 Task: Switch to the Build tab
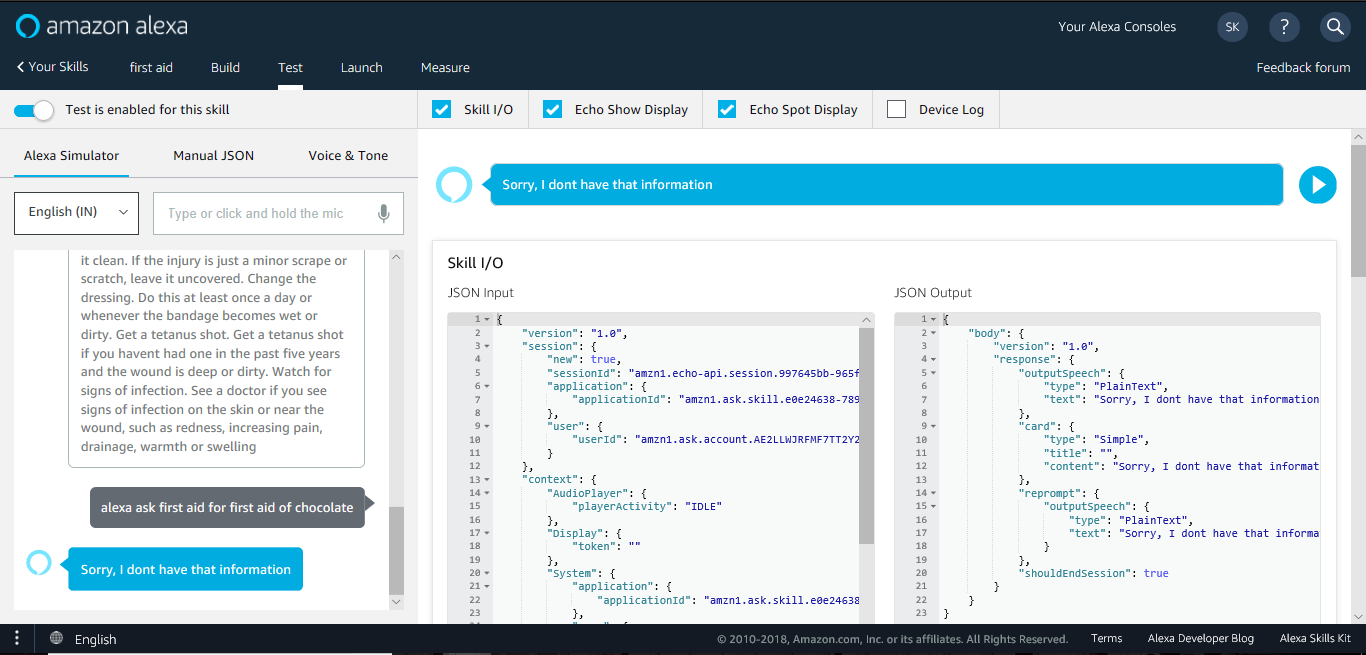tap(225, 67)
